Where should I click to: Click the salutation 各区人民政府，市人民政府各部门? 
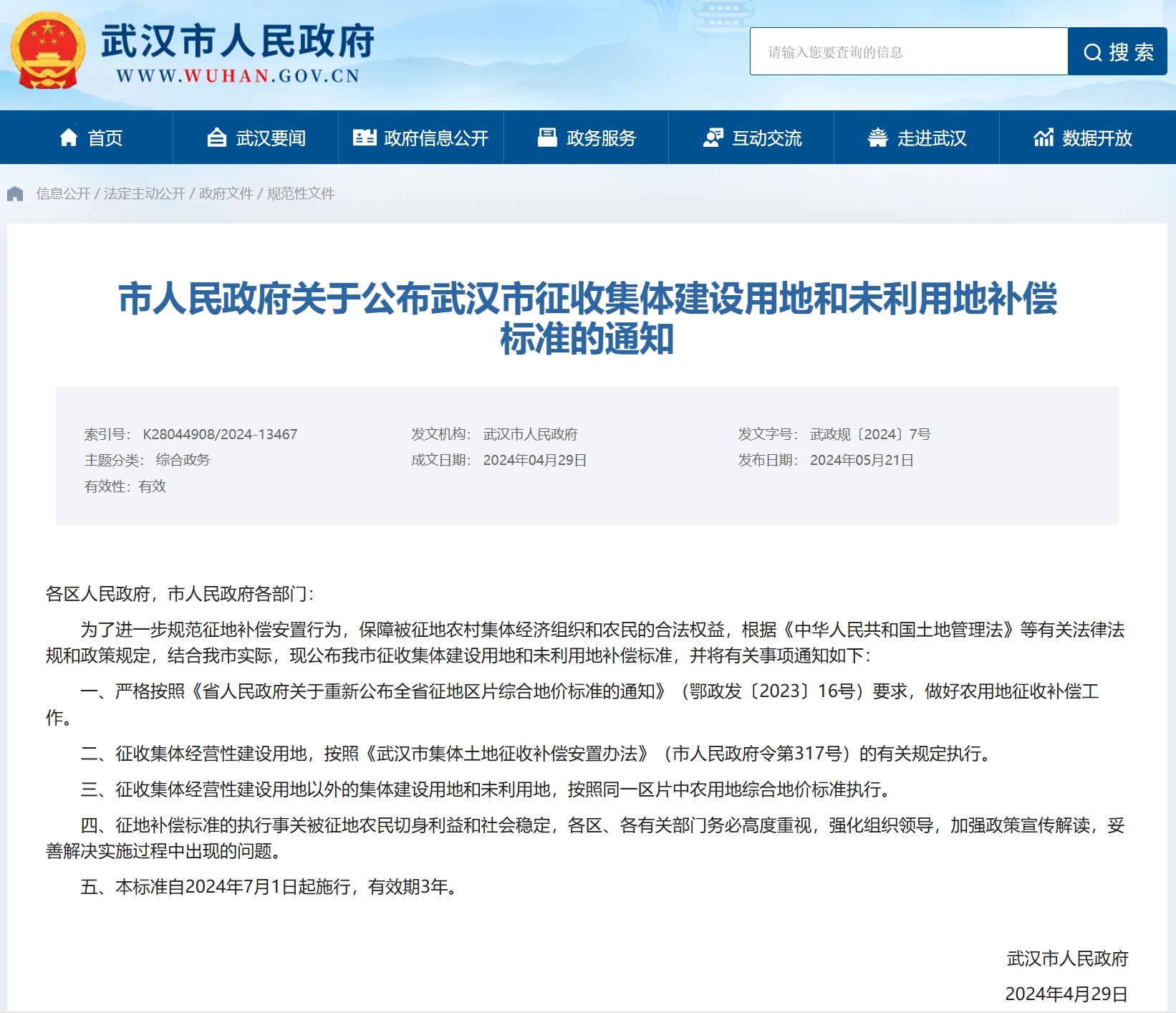pyautogui.click(x=180, y=594)
